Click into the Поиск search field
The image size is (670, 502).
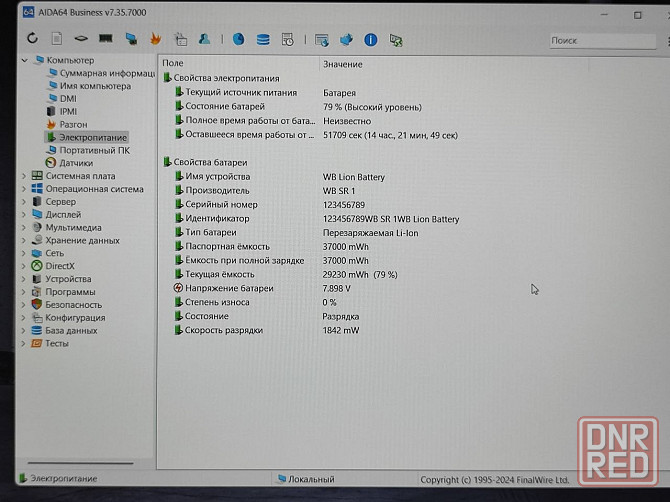(x=602, y=41)
